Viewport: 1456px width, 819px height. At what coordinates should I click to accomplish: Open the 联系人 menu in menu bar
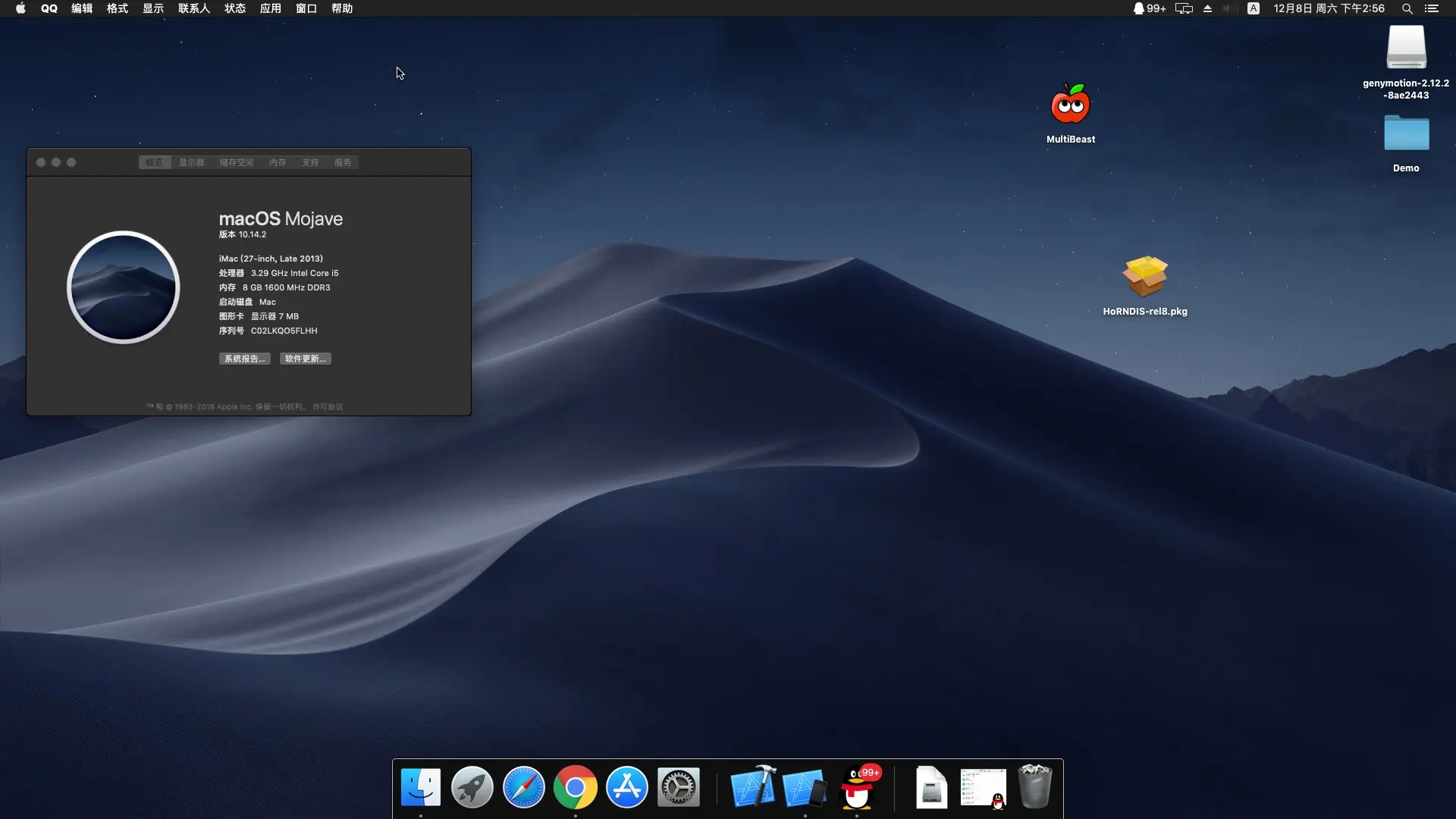(x=193, y=8)
